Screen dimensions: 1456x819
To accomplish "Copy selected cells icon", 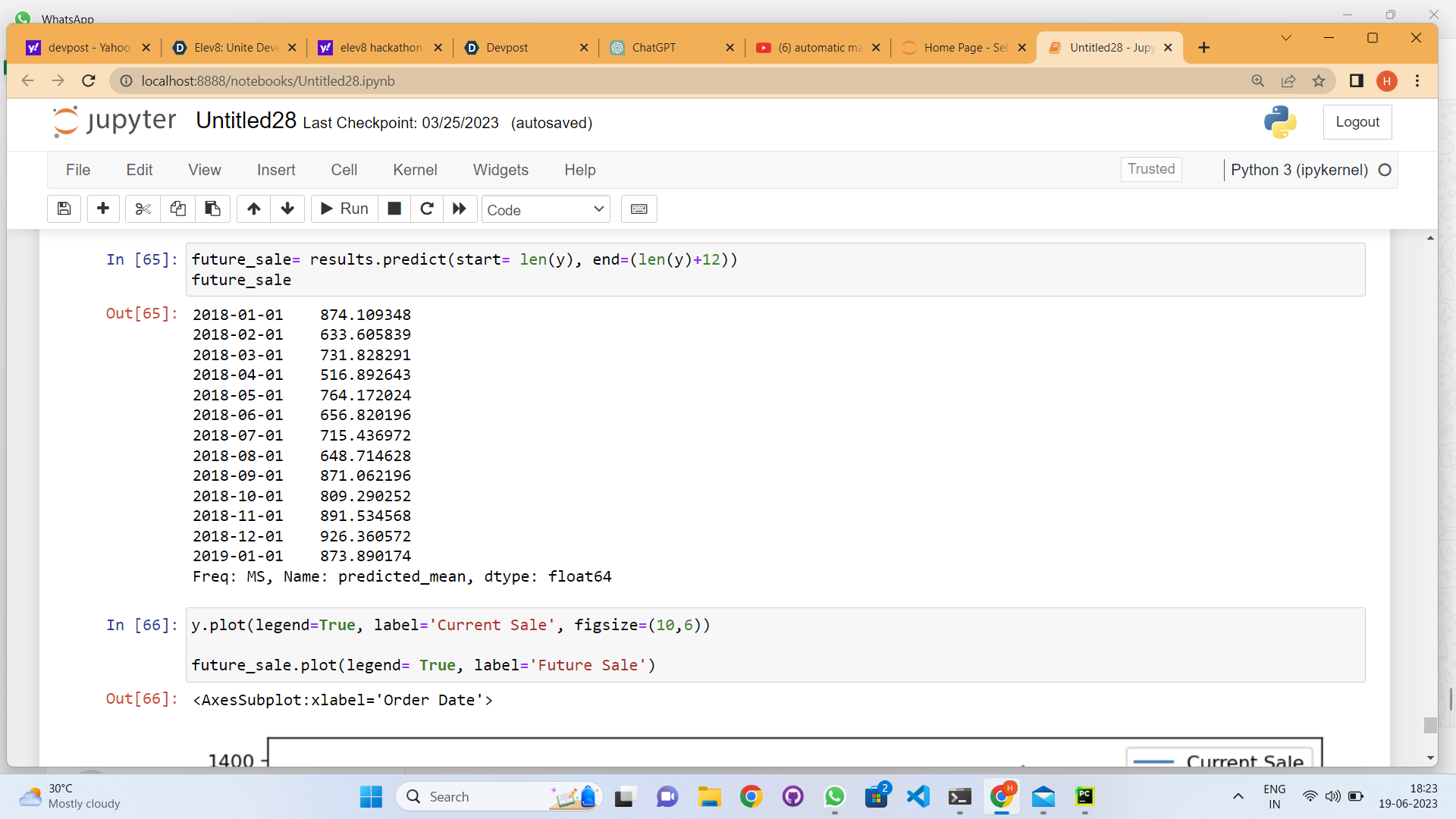I will (177, 209).
